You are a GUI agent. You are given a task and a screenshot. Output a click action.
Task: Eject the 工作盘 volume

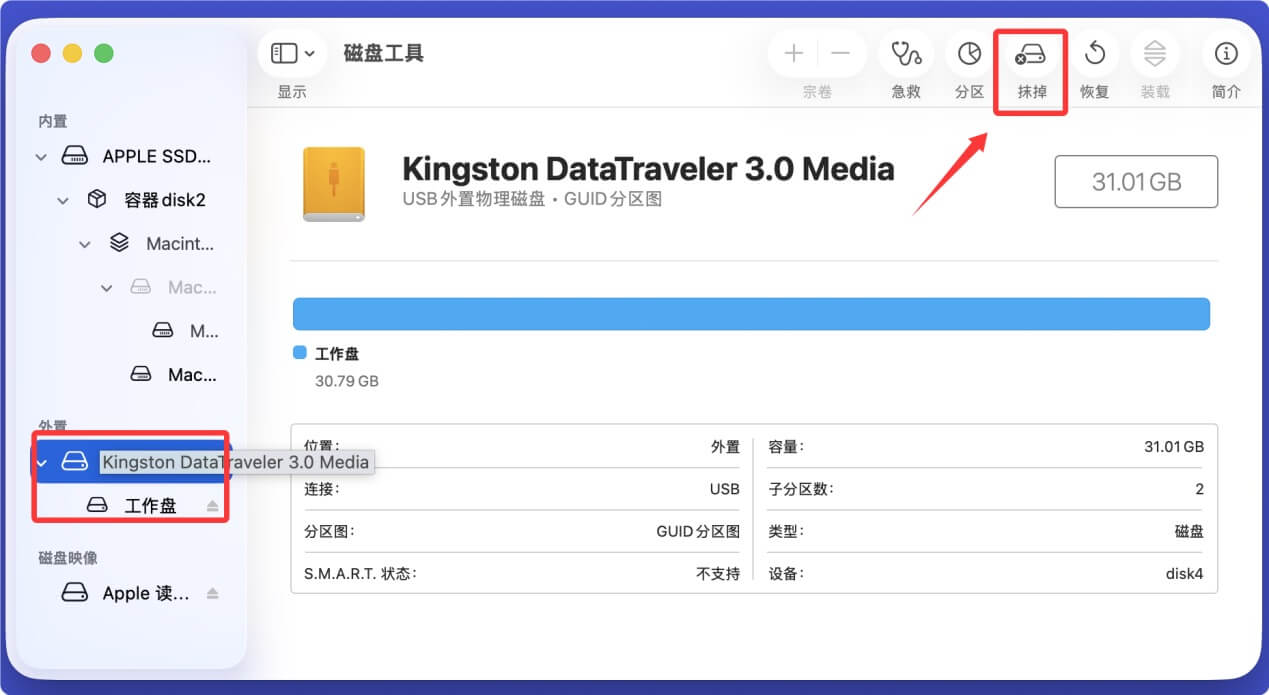tap(212, 506)
